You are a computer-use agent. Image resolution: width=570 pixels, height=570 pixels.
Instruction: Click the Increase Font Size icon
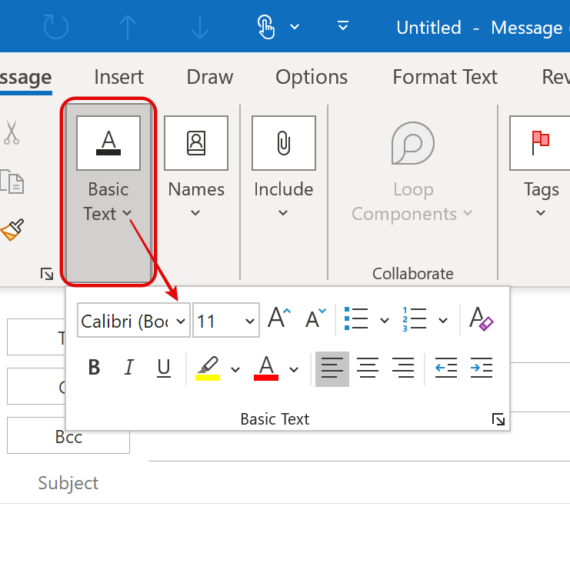click(279, 318)
